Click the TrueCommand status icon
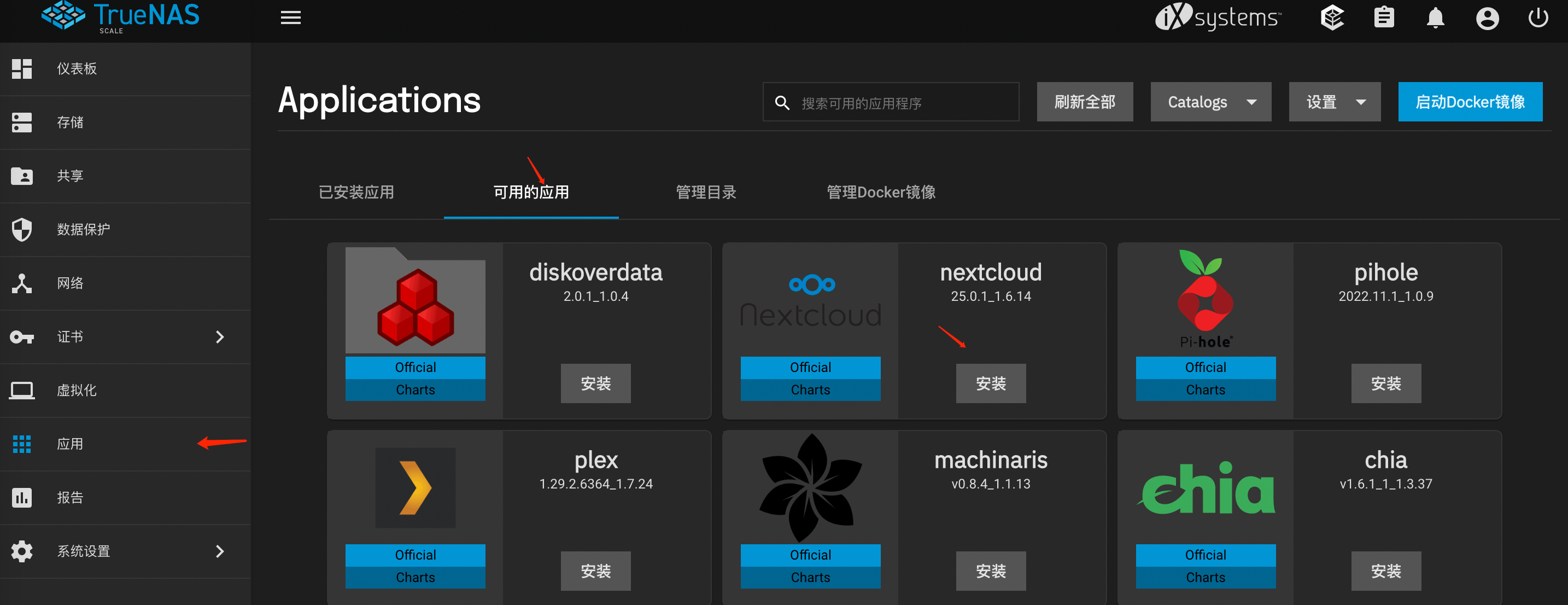Screen dimensions: 1568x605 click(1332, 18)
